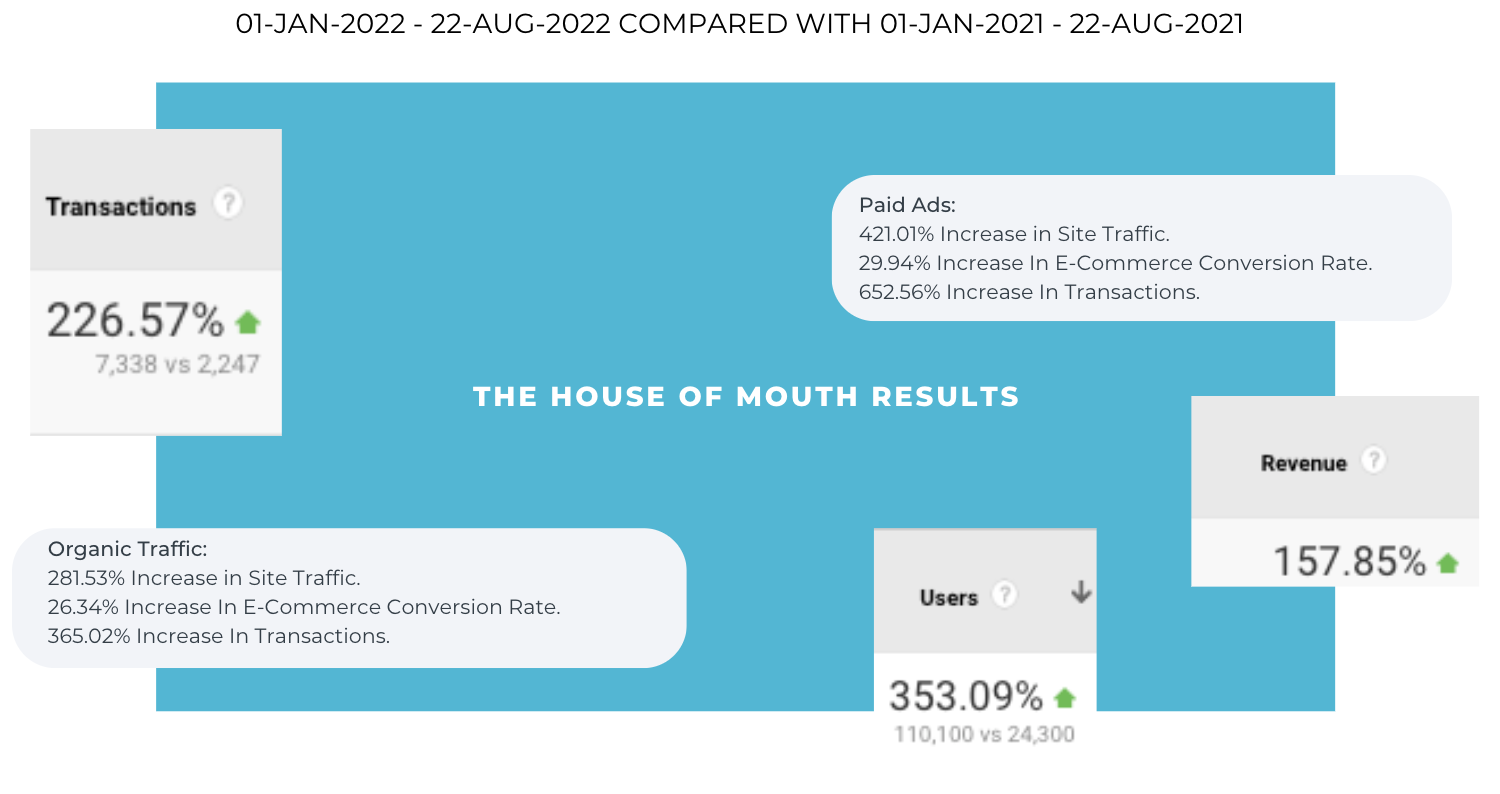The height and width of the screenshot is (794, 1500).
Task: Click the 652.56% Increase In Transactions line
Action: click(x=1029, y=292)
